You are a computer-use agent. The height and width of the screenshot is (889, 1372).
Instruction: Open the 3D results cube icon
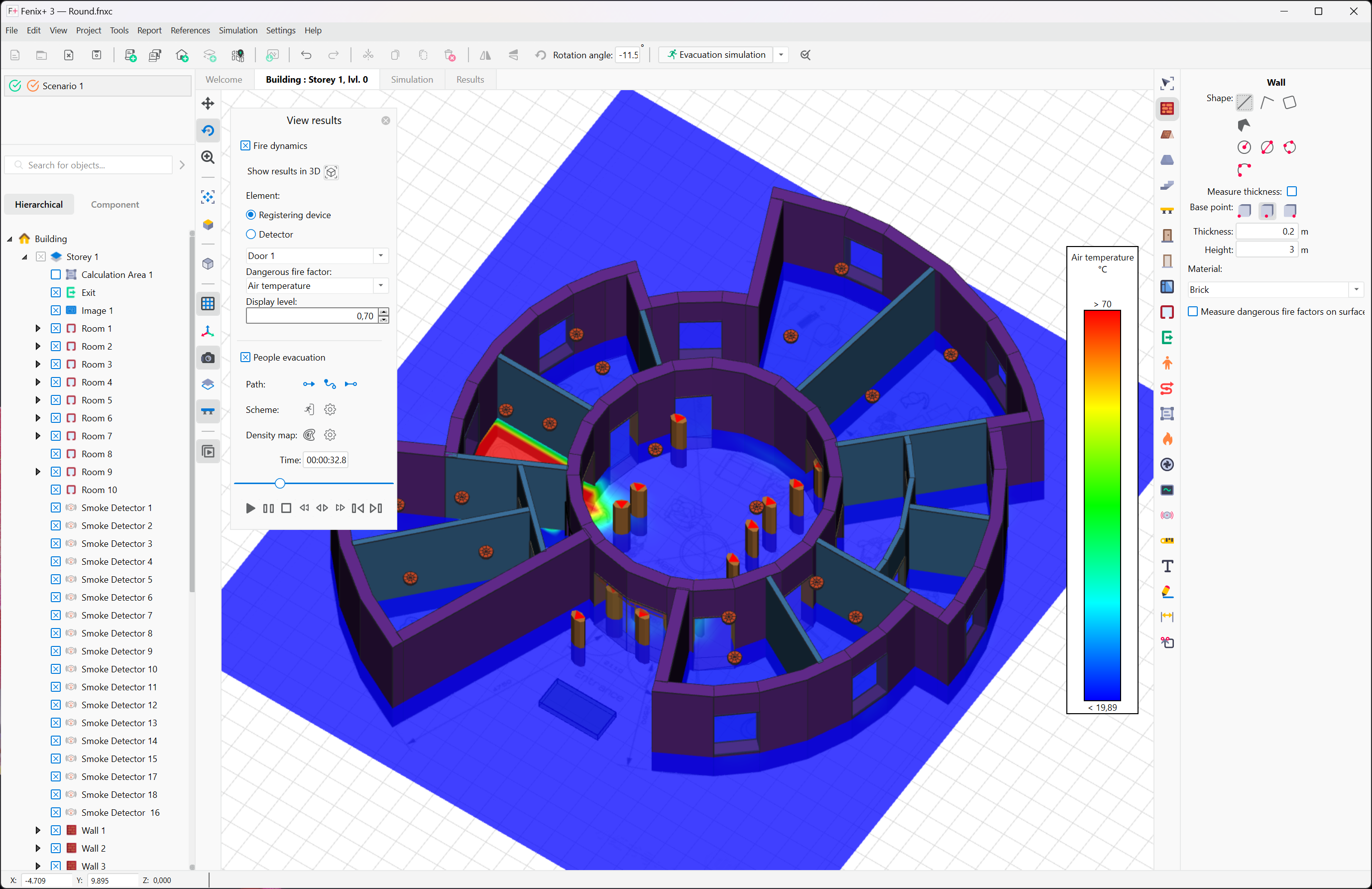331,172
